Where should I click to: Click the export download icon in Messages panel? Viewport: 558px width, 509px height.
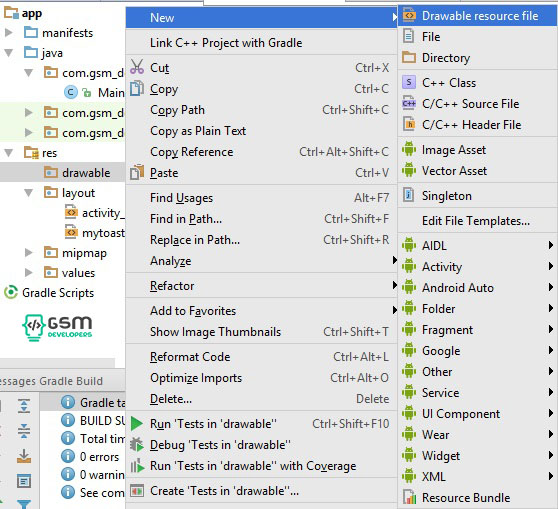pyautogui.click(x=24, y=456)
